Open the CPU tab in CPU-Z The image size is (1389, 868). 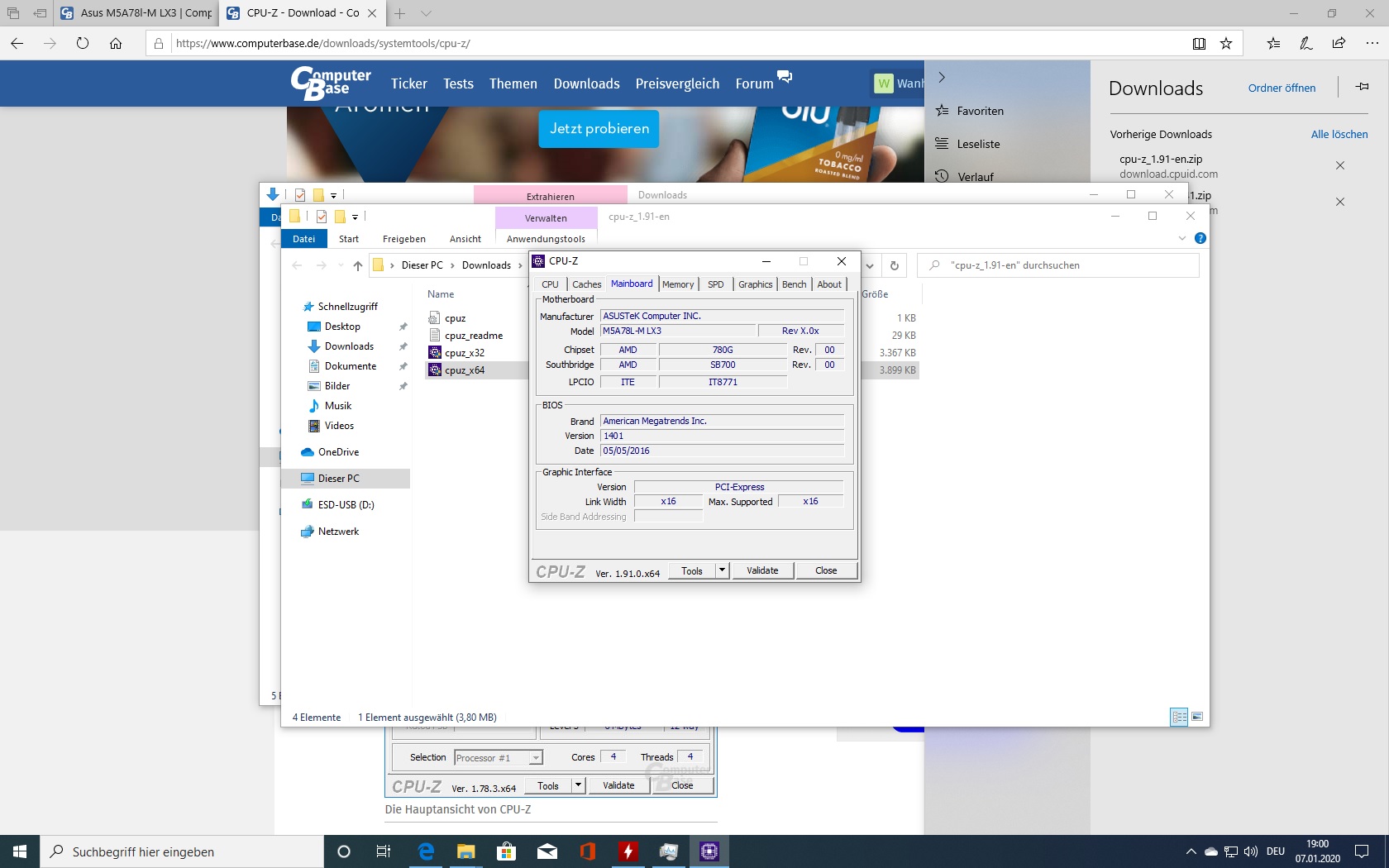pyautogui.click(x=550, y=284)
